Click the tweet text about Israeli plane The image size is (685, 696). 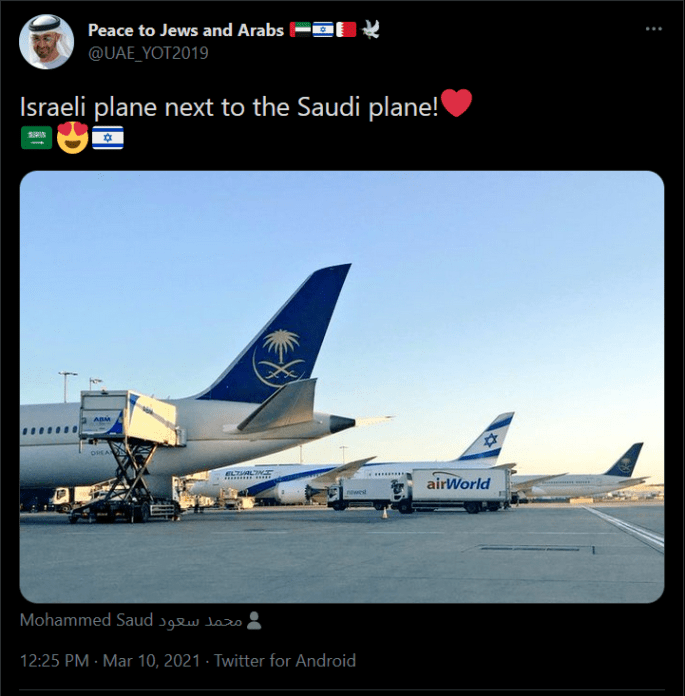pyautogui.click(x=230, y=106)
